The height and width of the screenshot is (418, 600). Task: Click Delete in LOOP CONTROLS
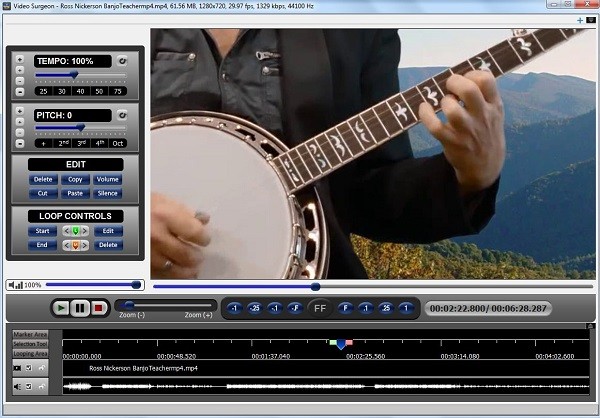click(108, 245)
